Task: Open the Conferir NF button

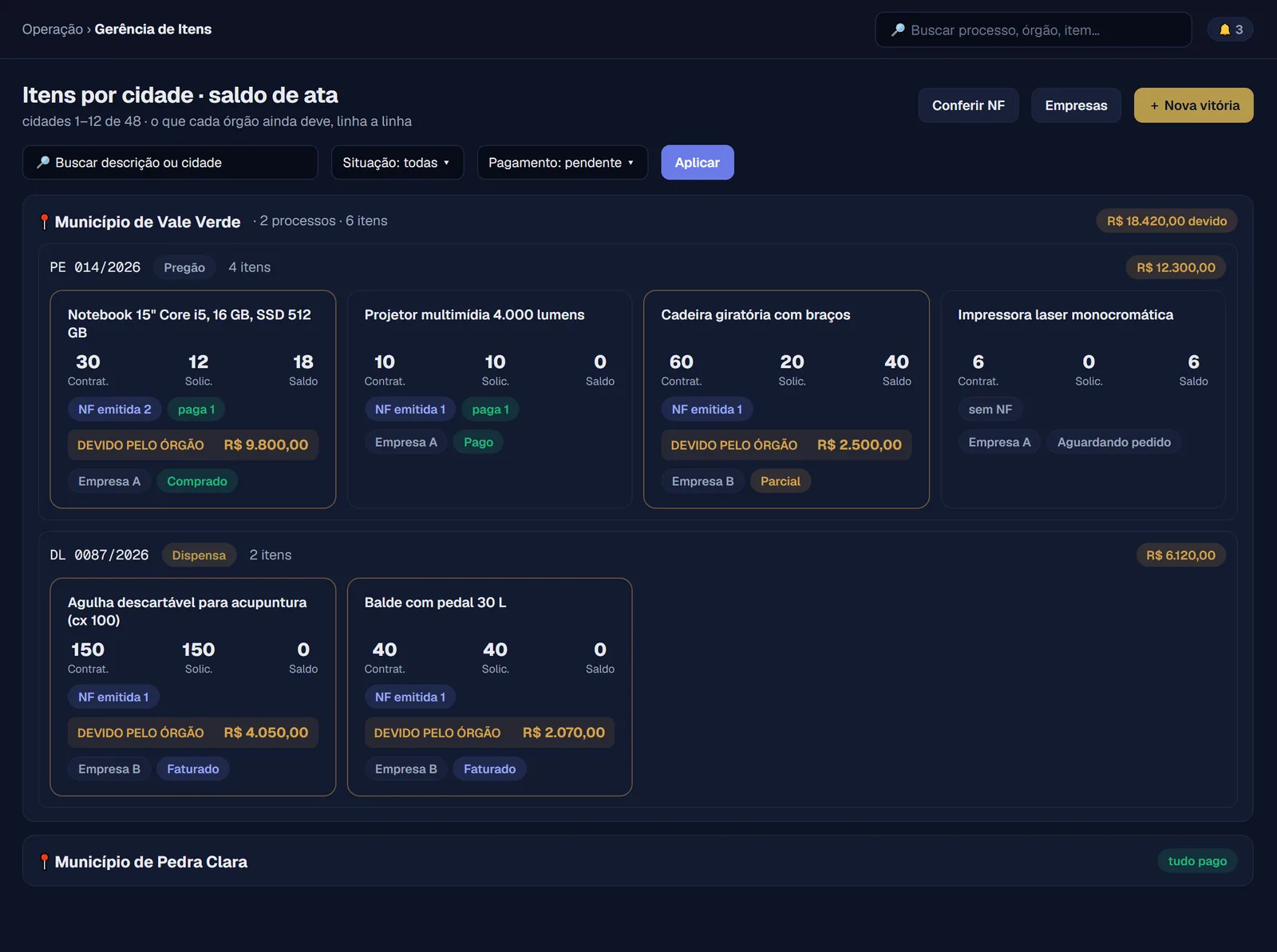Action: [968, 105]
